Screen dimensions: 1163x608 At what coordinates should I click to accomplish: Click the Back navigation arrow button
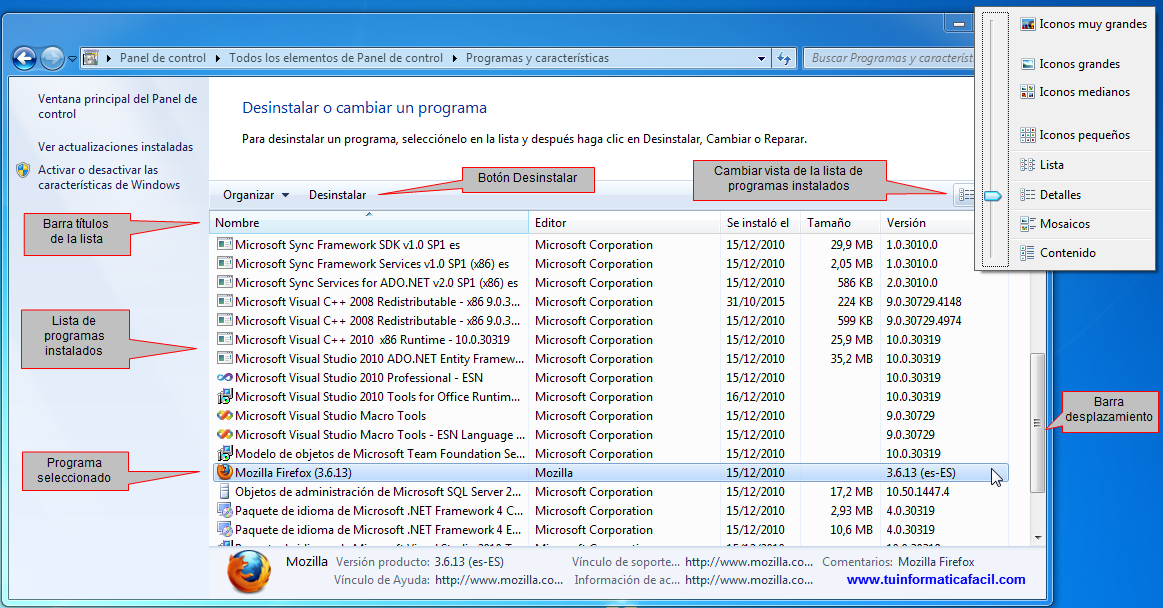(24, 58)
